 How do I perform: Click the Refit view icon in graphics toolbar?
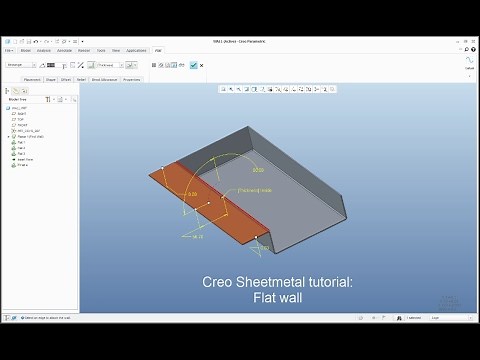click(x=223, y=89)
